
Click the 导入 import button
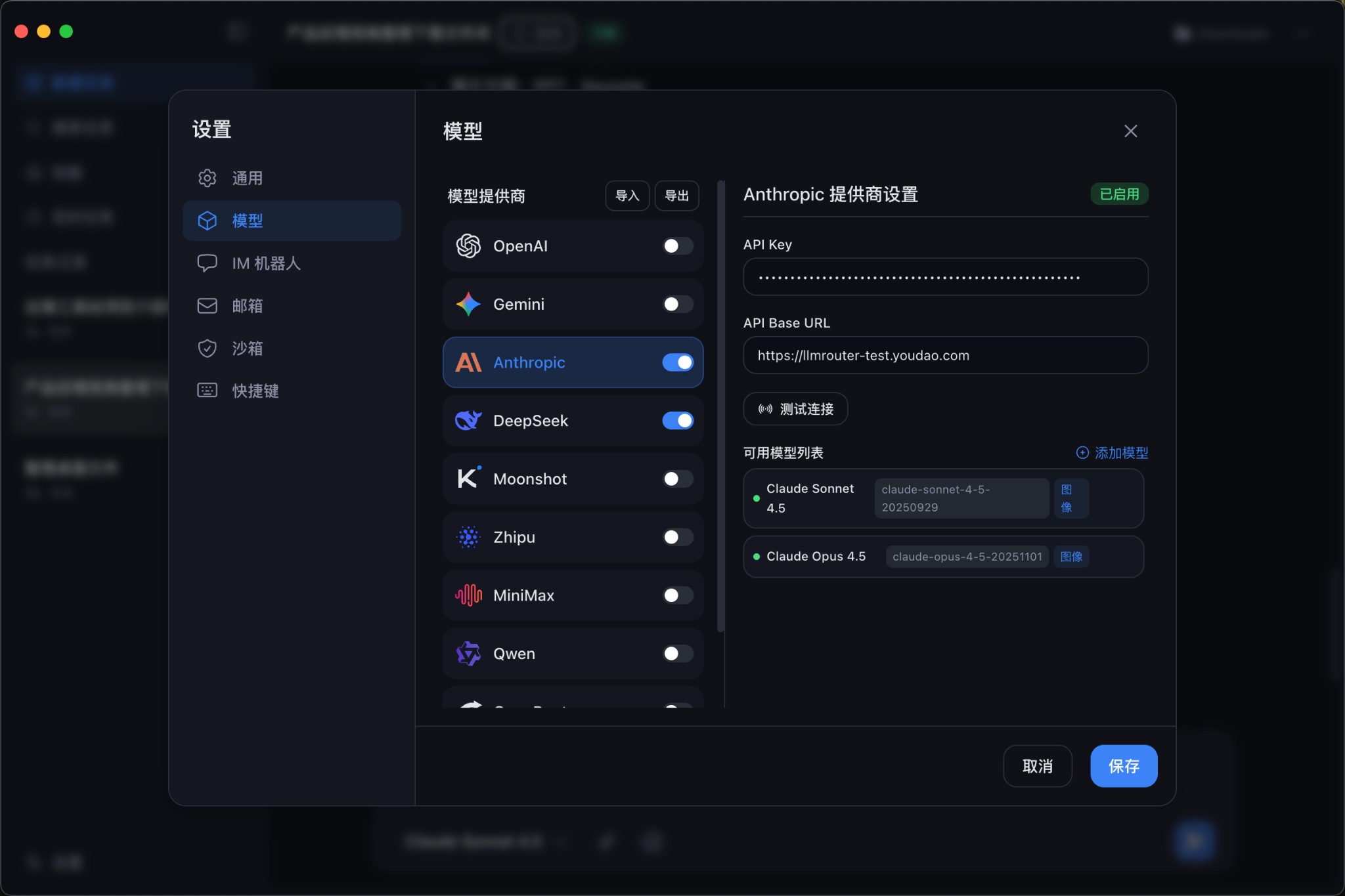[x=627, y=196]
